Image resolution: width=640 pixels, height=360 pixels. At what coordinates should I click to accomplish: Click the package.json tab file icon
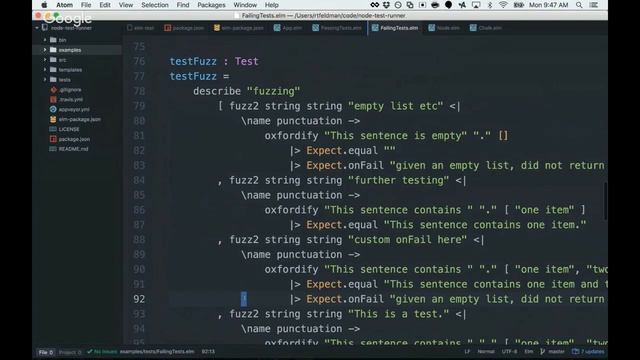[168, 28]
